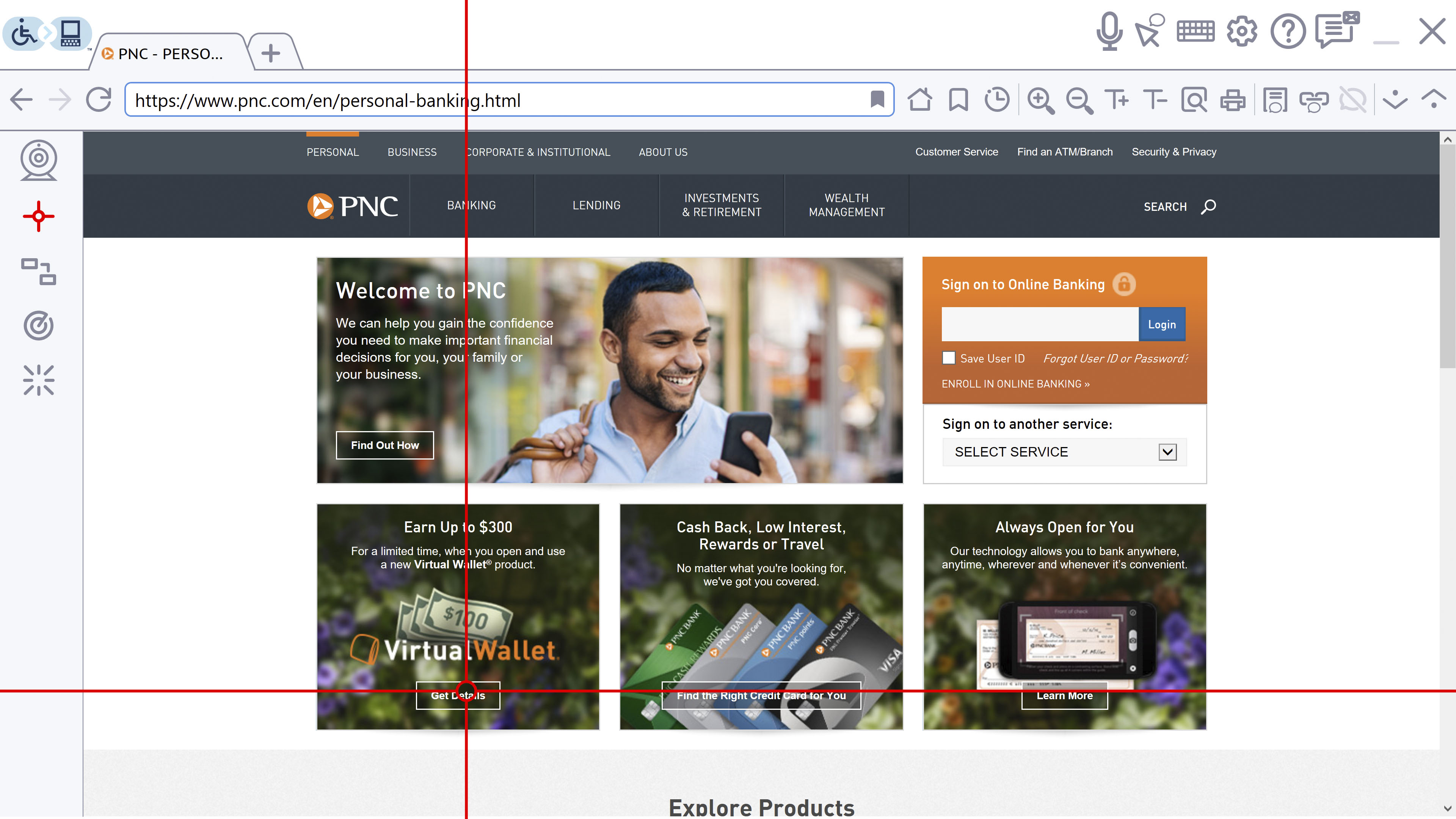1456x819 pixels.
Task: Open the settings gear icon
Action: pyautogui.click(x=1242, y=31)
